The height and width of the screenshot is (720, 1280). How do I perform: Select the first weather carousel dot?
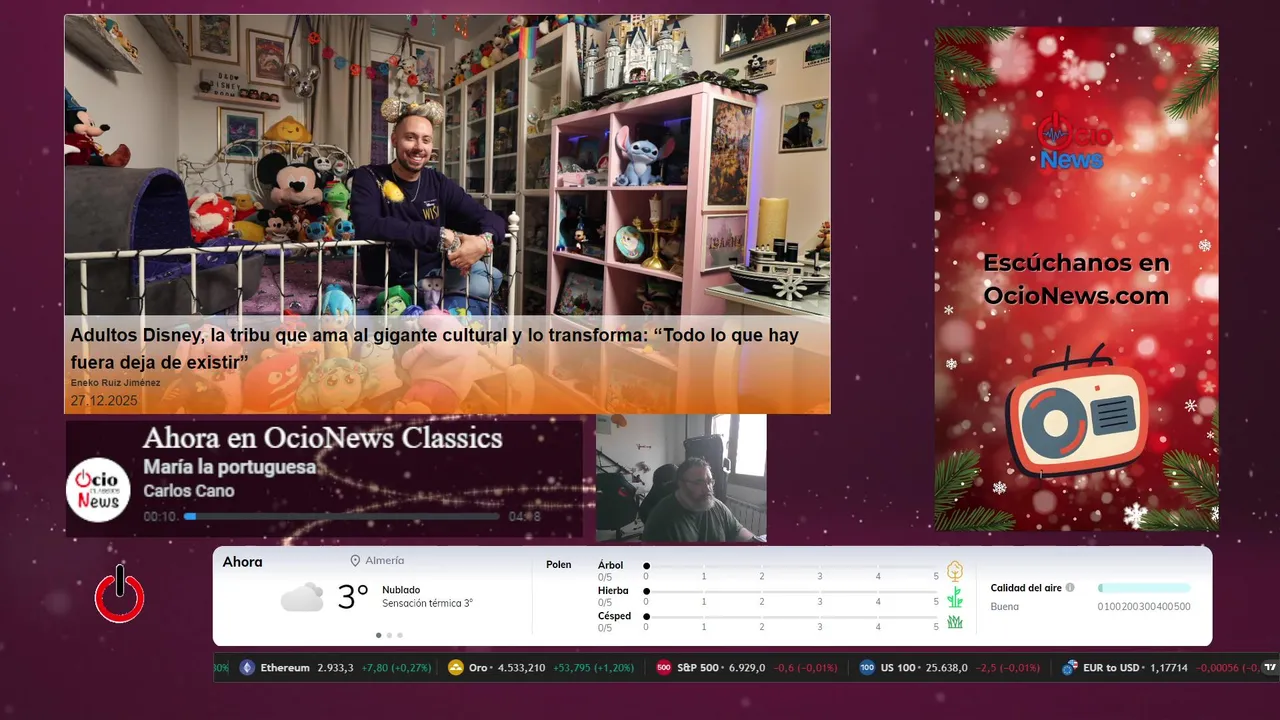point(378,635)
